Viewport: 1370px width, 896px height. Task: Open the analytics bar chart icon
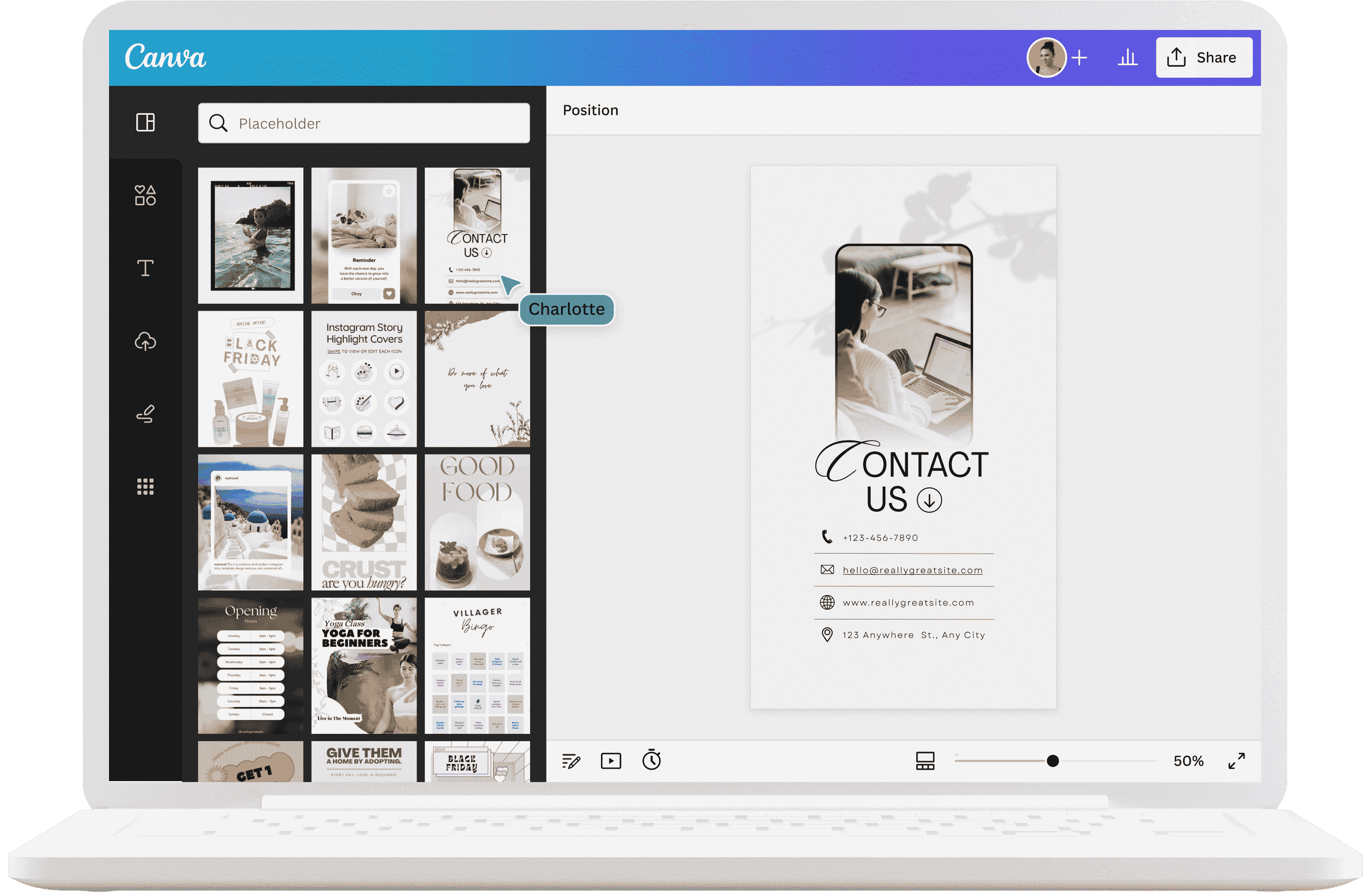[x=1127, y=58]
